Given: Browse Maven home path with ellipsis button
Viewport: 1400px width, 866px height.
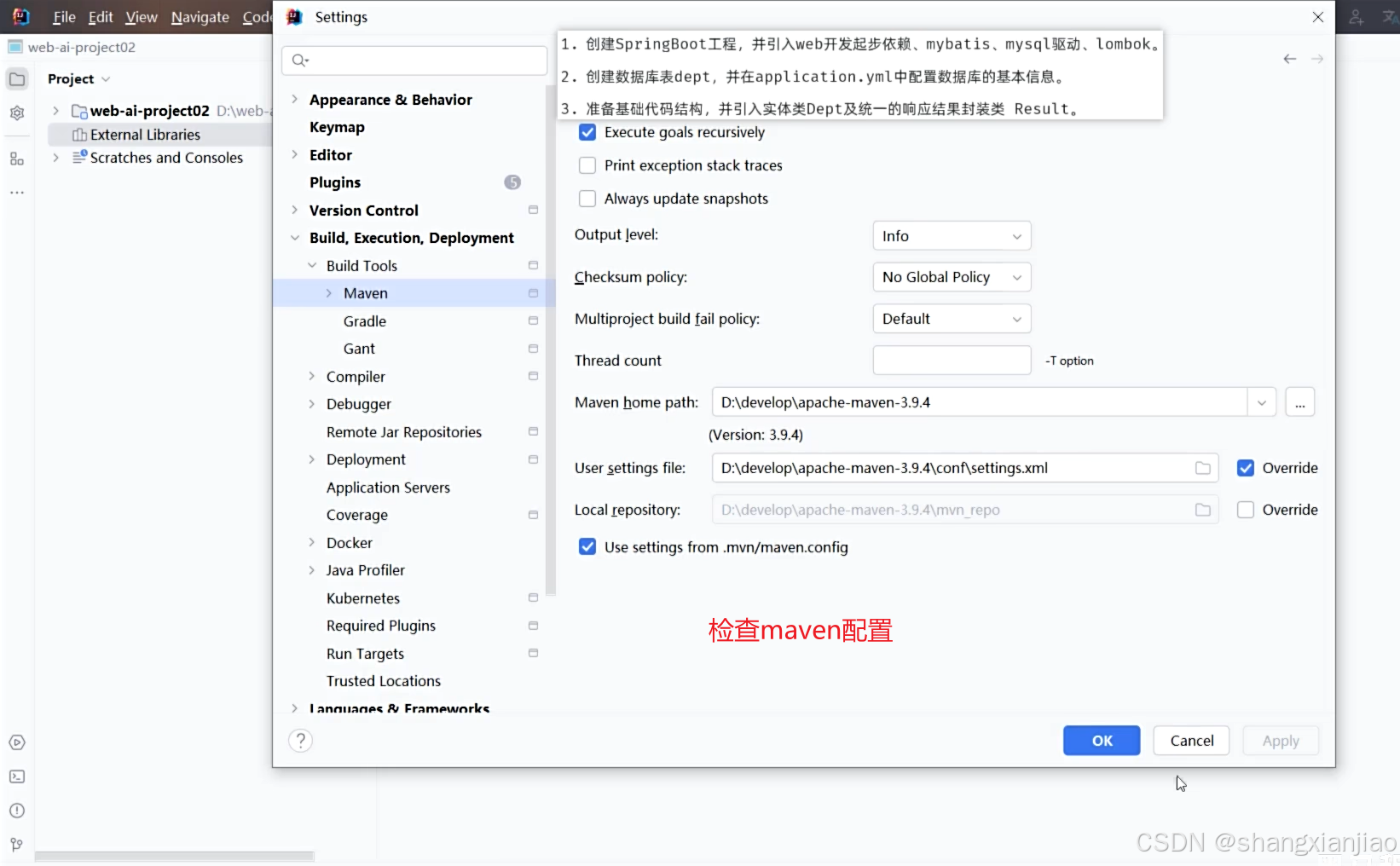Looking at the screenshot, I should (x=1300, y=402).
